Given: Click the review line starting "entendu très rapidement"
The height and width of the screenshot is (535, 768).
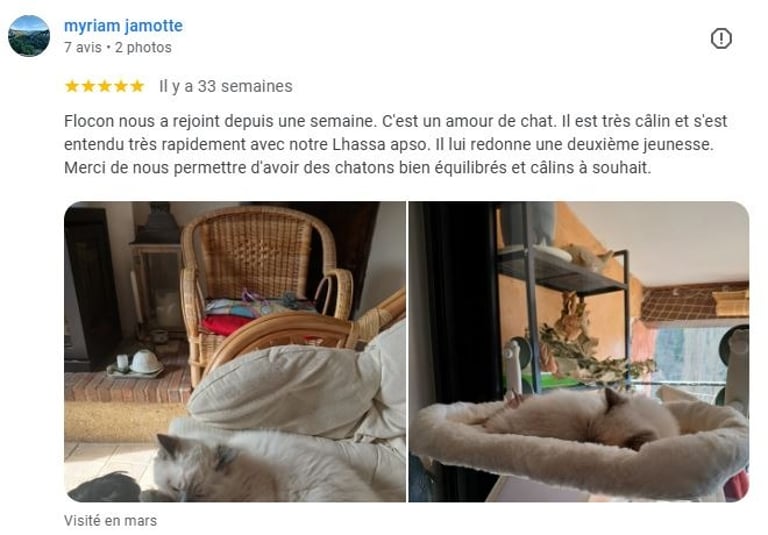Looking at the screenshot, I should click(389, 145).
